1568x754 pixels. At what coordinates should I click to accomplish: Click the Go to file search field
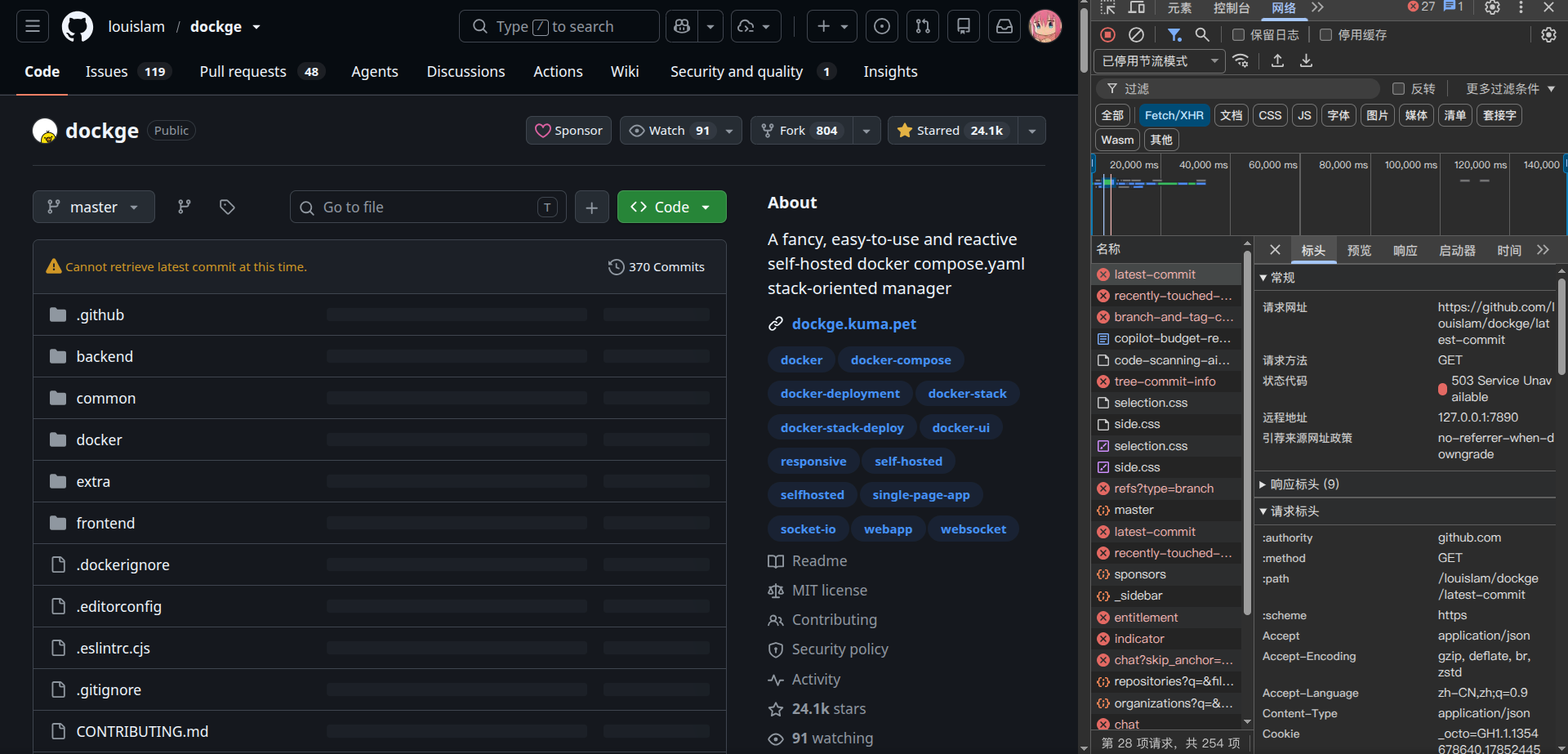[x=428, y=207]
